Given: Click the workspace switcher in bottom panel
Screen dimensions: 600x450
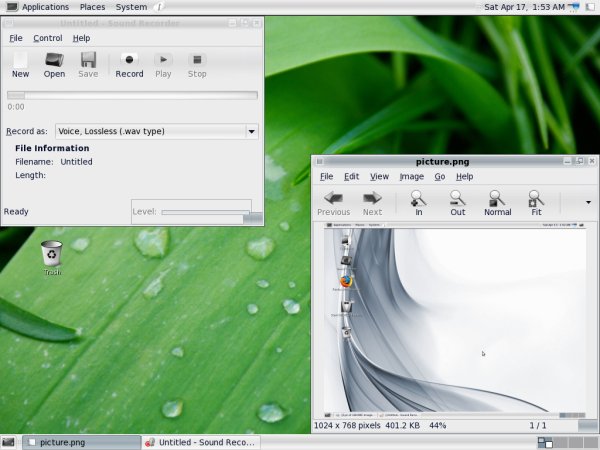Looking at the screenshot, I should [544, 441].
